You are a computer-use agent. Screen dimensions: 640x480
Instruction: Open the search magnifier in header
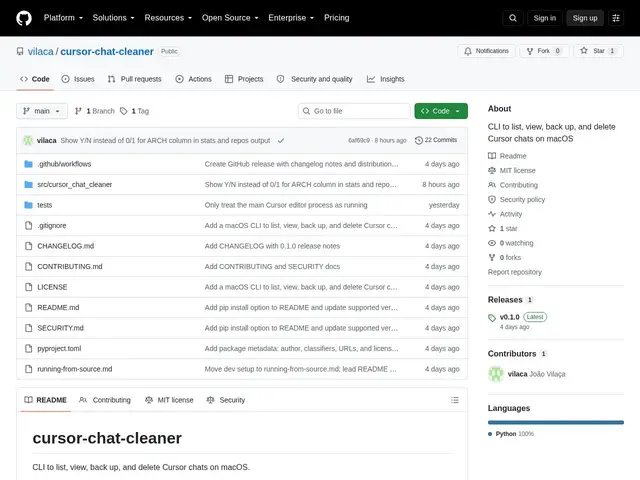pos(513,18)
